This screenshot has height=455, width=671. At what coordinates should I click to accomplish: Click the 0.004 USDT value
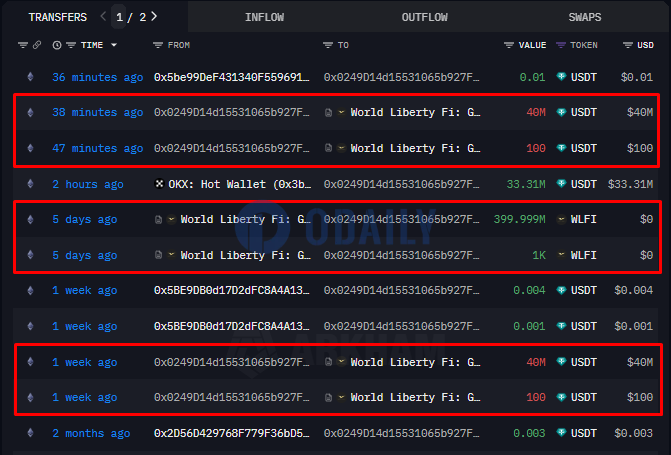click(x=529, y=290)
